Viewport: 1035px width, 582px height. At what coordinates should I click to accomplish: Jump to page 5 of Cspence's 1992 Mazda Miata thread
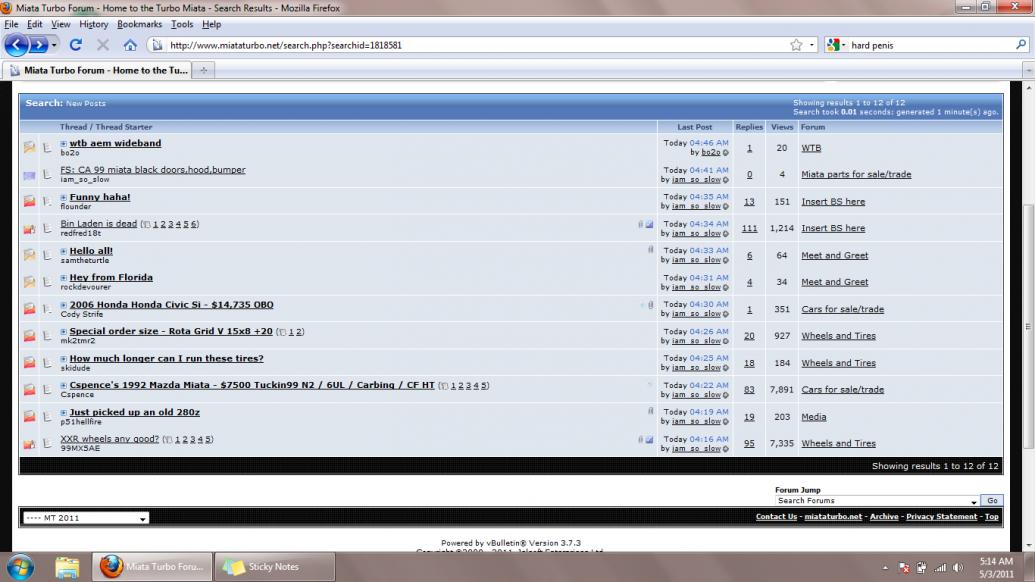pyautogui.click(x=483, y=385)
